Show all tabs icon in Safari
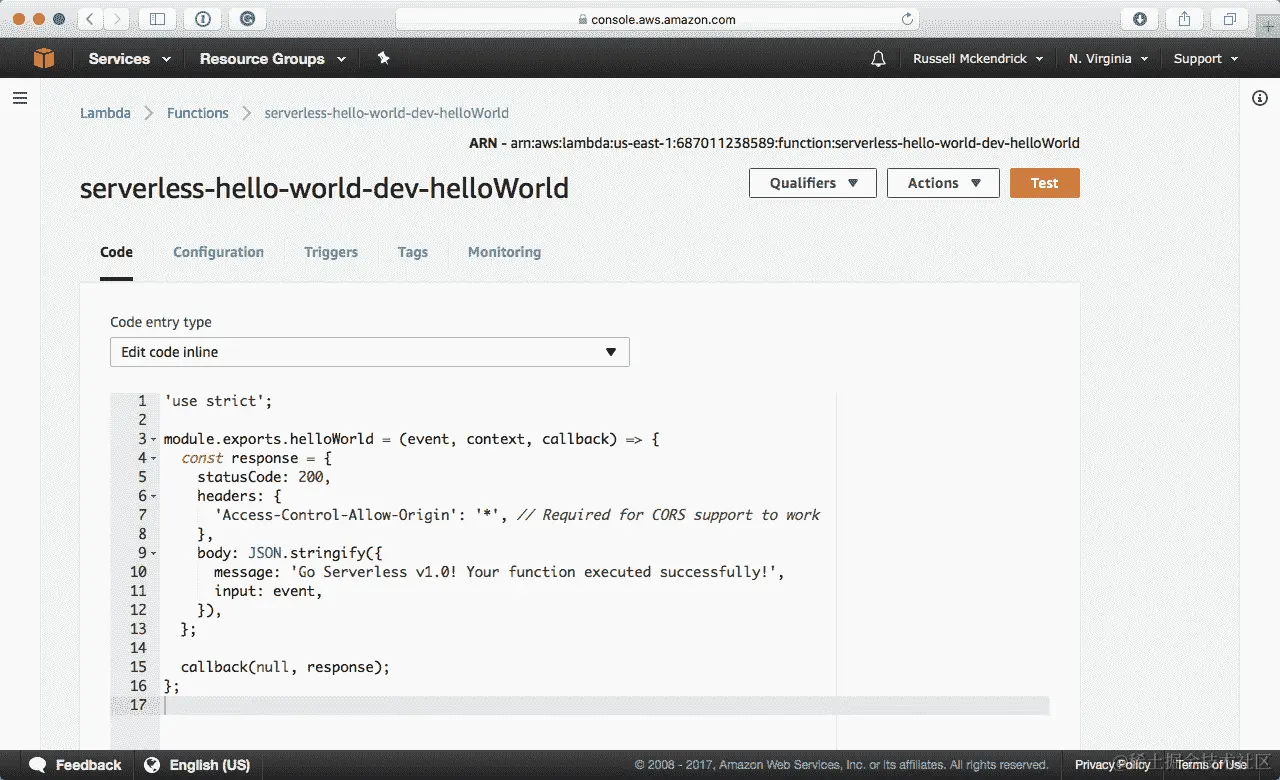 click(x=1229, y=19)
